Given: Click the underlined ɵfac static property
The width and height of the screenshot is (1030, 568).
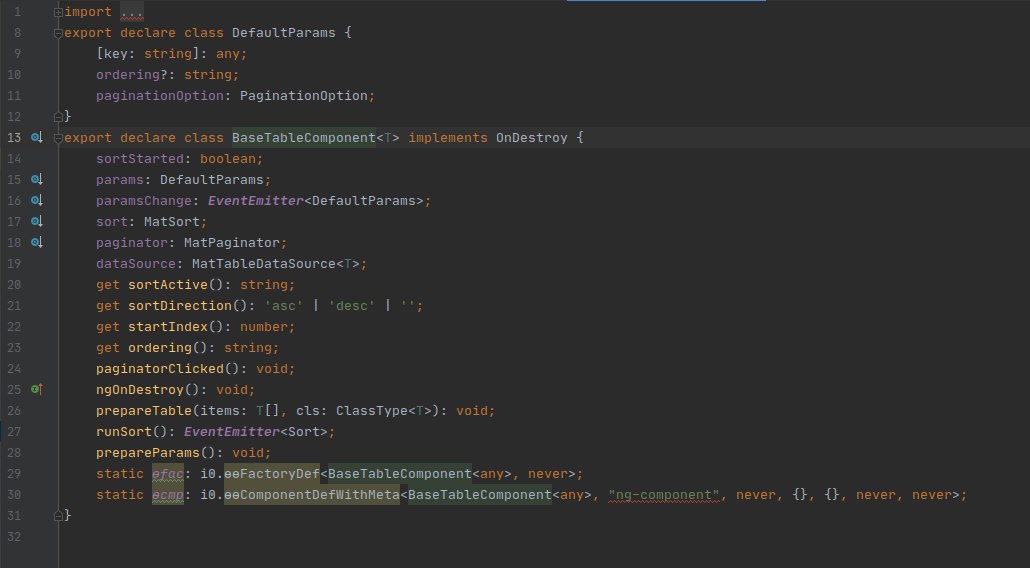Looking at the screenshot, I should click(x=168, y=474).
